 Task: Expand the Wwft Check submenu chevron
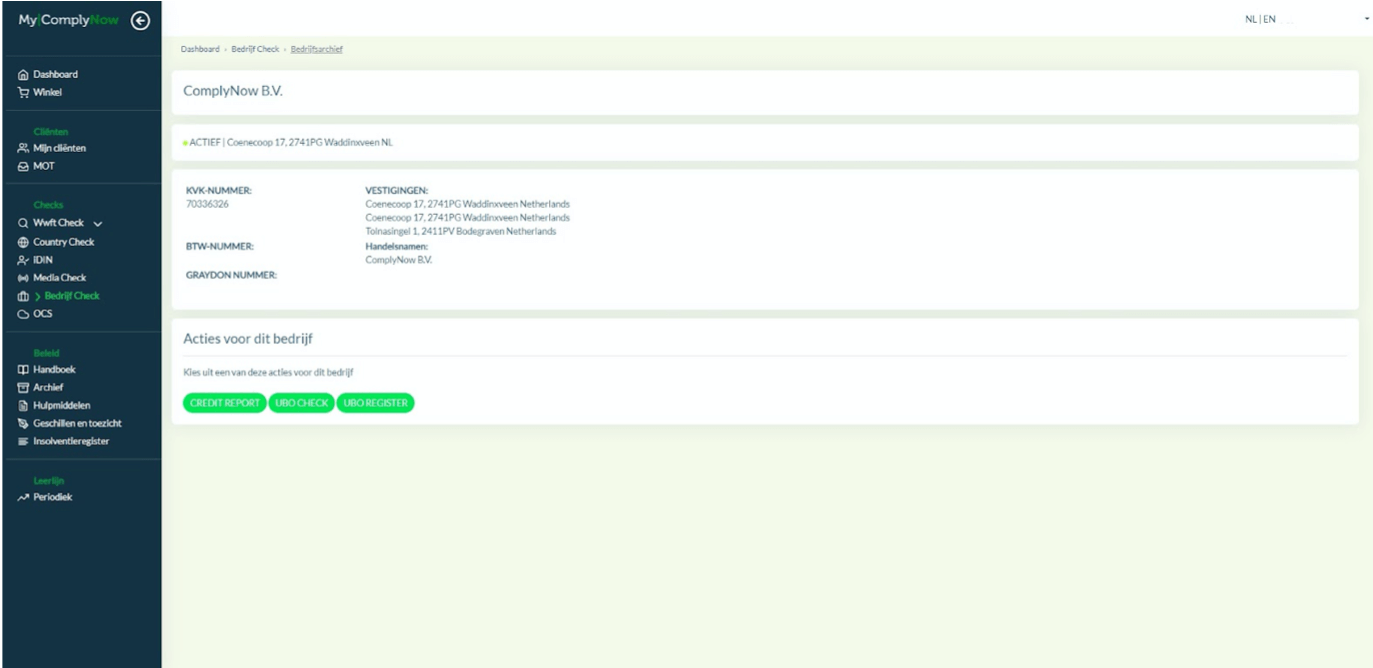pyautogui.click(x=98, y=224)
